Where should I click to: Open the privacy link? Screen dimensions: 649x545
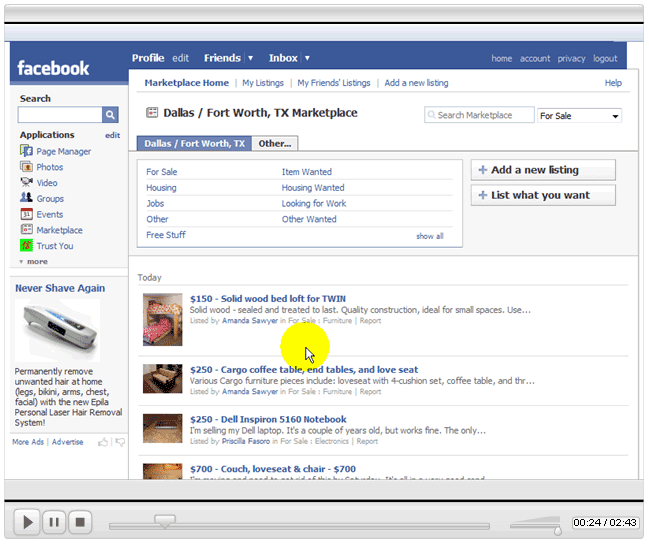click(x=571, y=59)
